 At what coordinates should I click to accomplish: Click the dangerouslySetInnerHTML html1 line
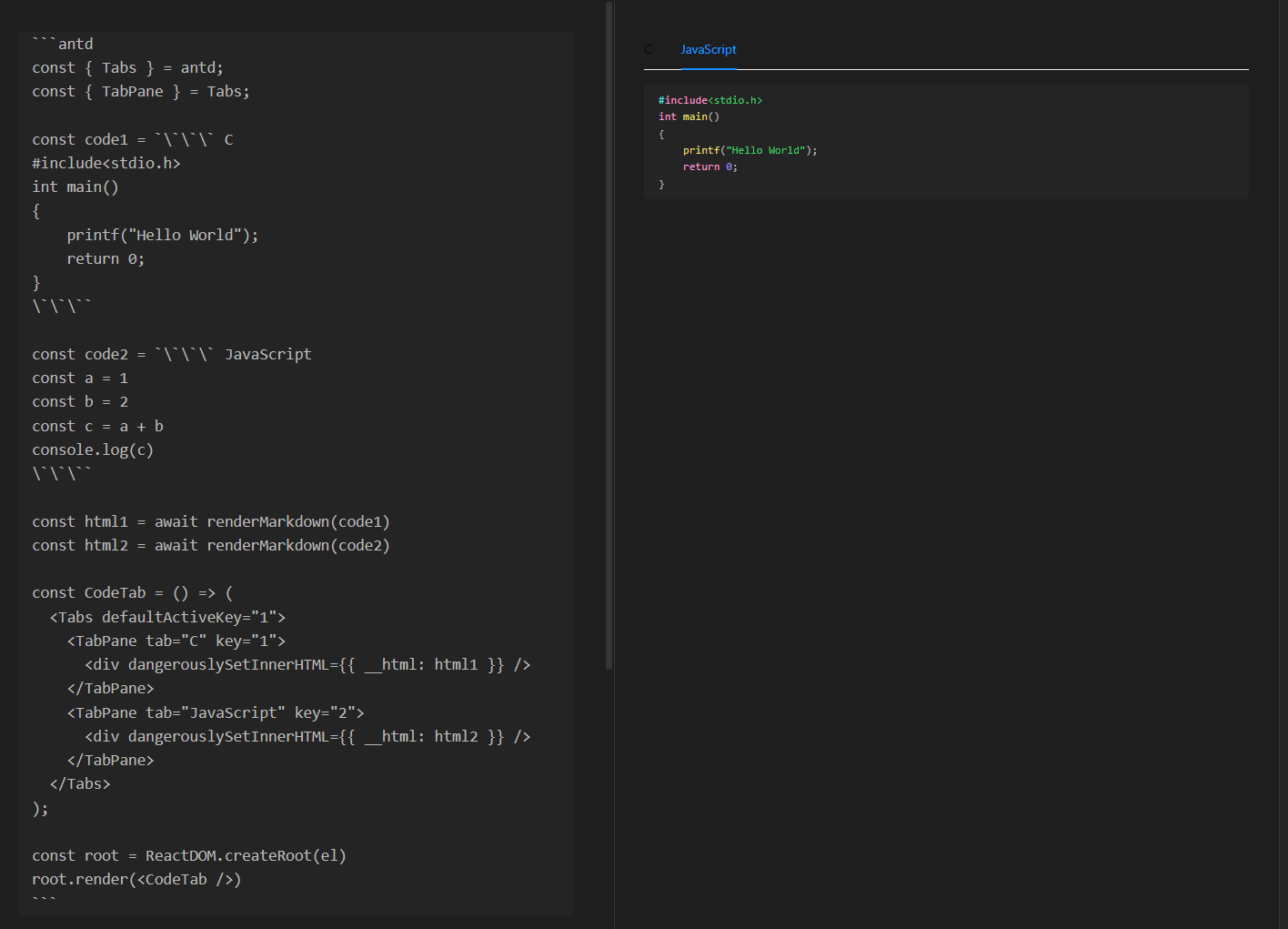(307, 664)
